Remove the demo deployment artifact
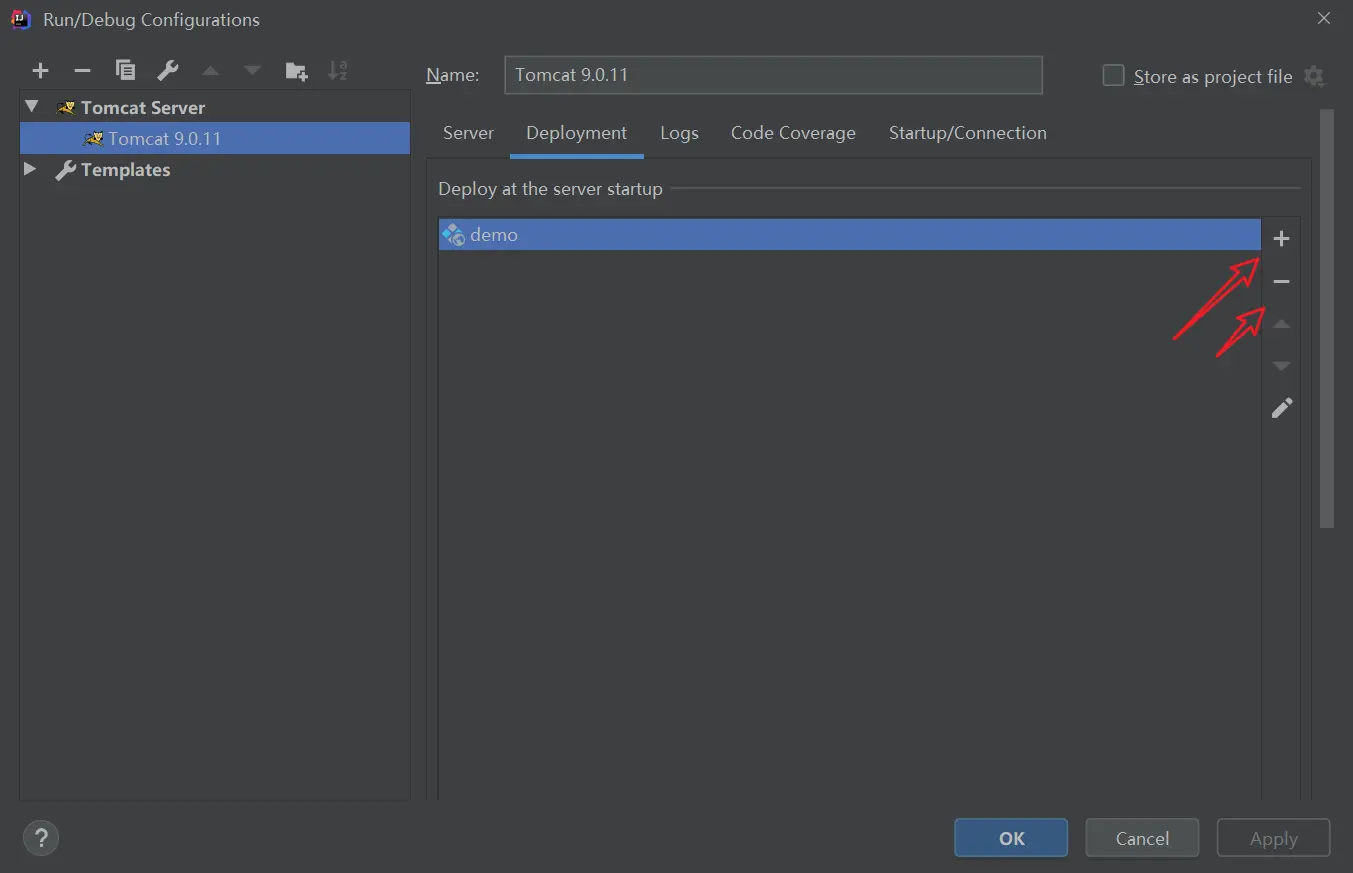Viewport: 1353px width, 873px height. click(x=1281, y=282)
